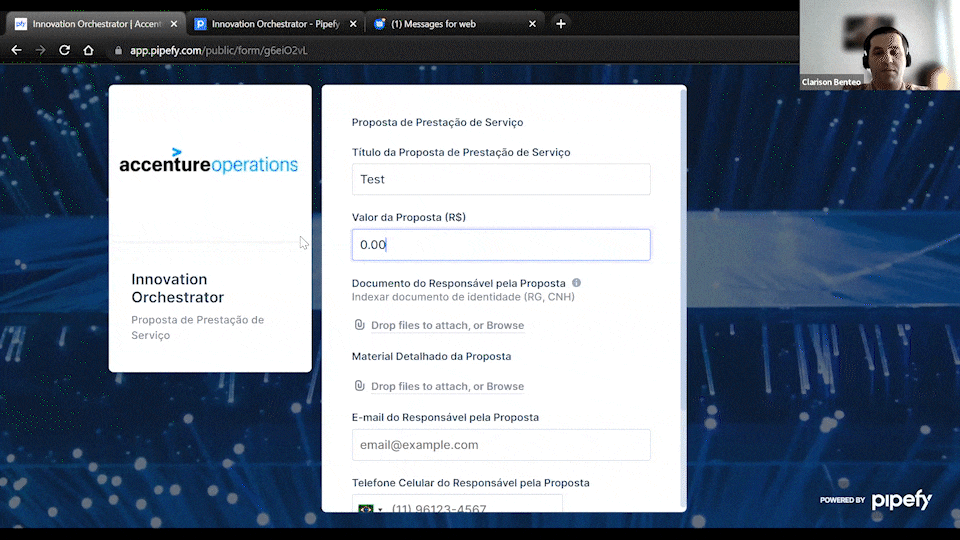Browse files for Documento do Responsável

(505, 326)
